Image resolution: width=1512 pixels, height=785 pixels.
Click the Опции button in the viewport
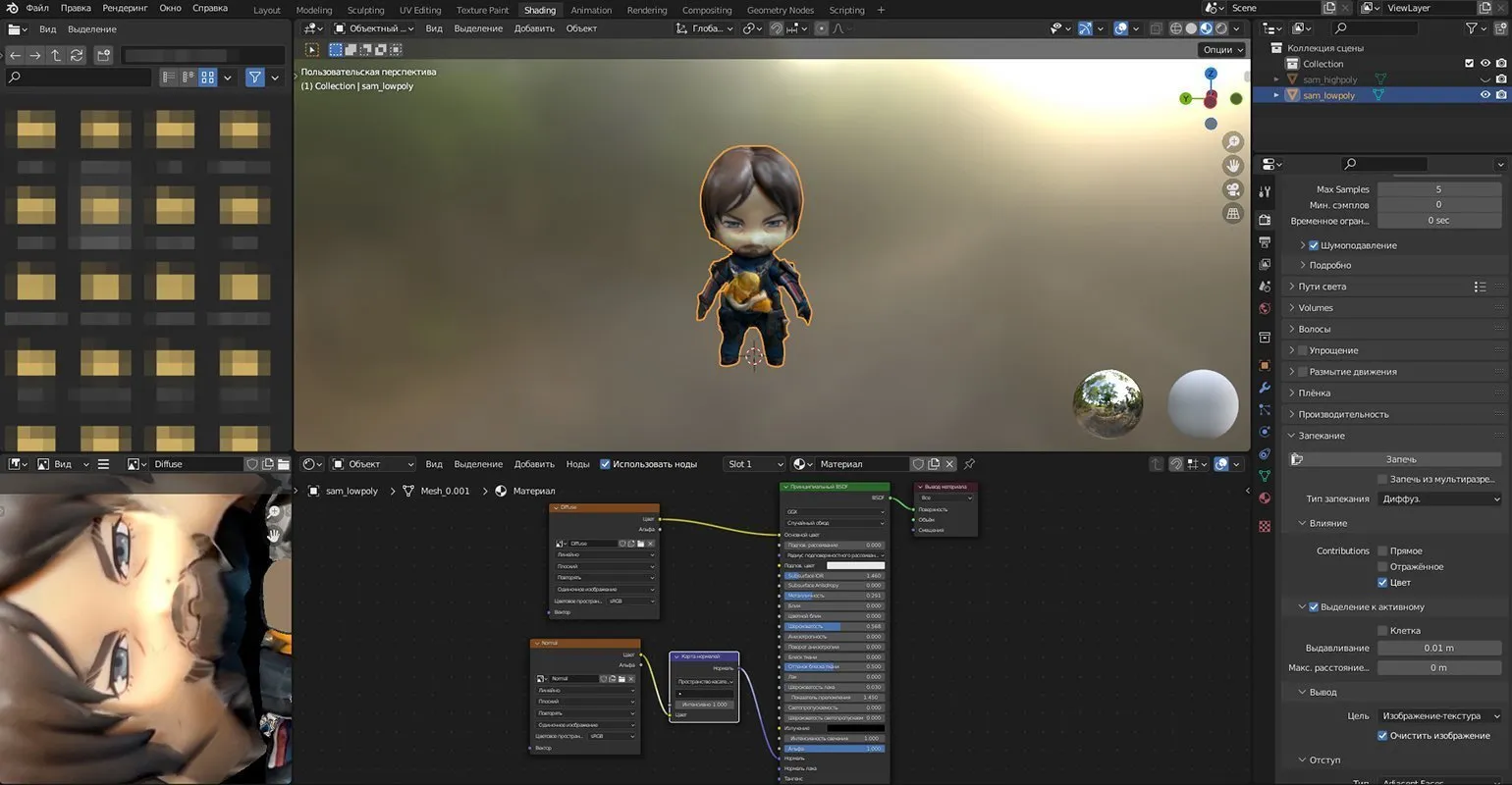(x=1221, y=49)
